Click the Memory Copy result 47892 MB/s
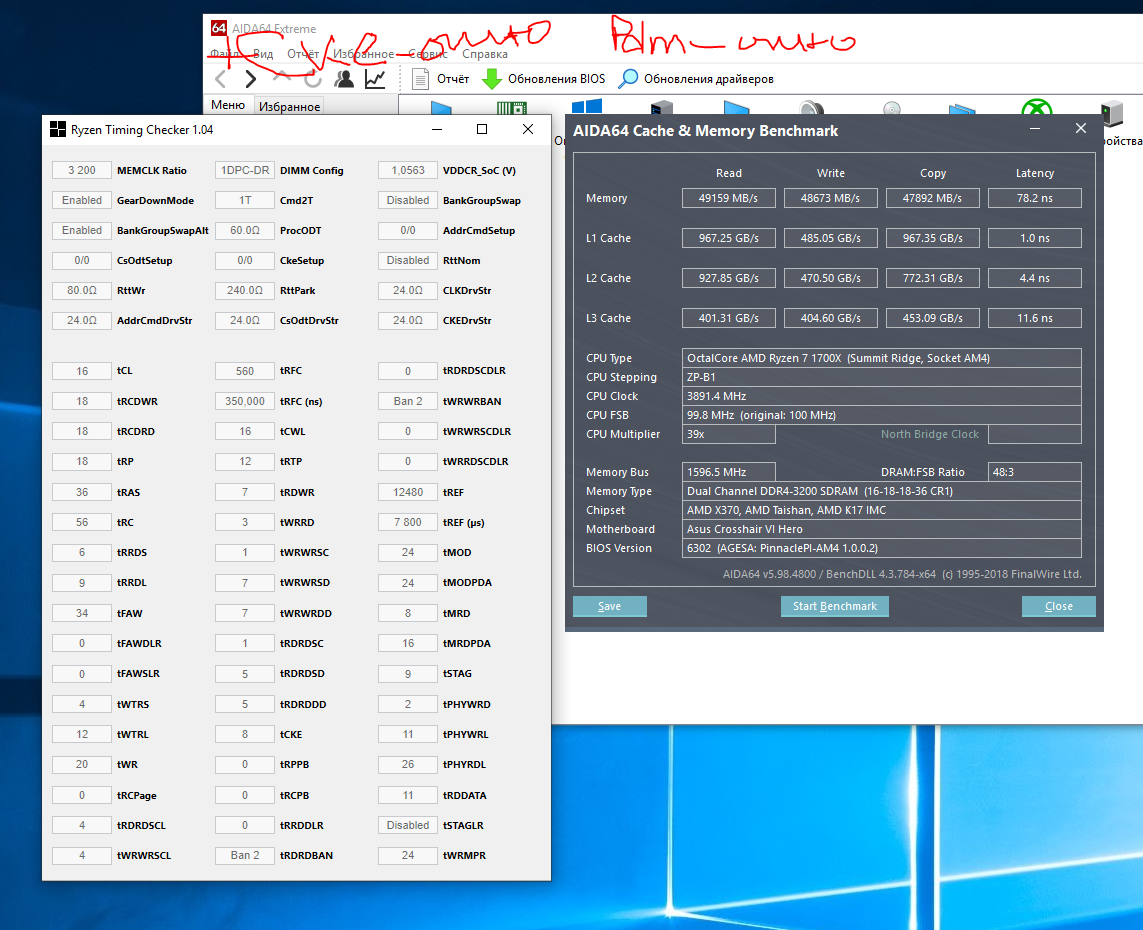Viewport: 1143px width, 930px height. point(932,198)
